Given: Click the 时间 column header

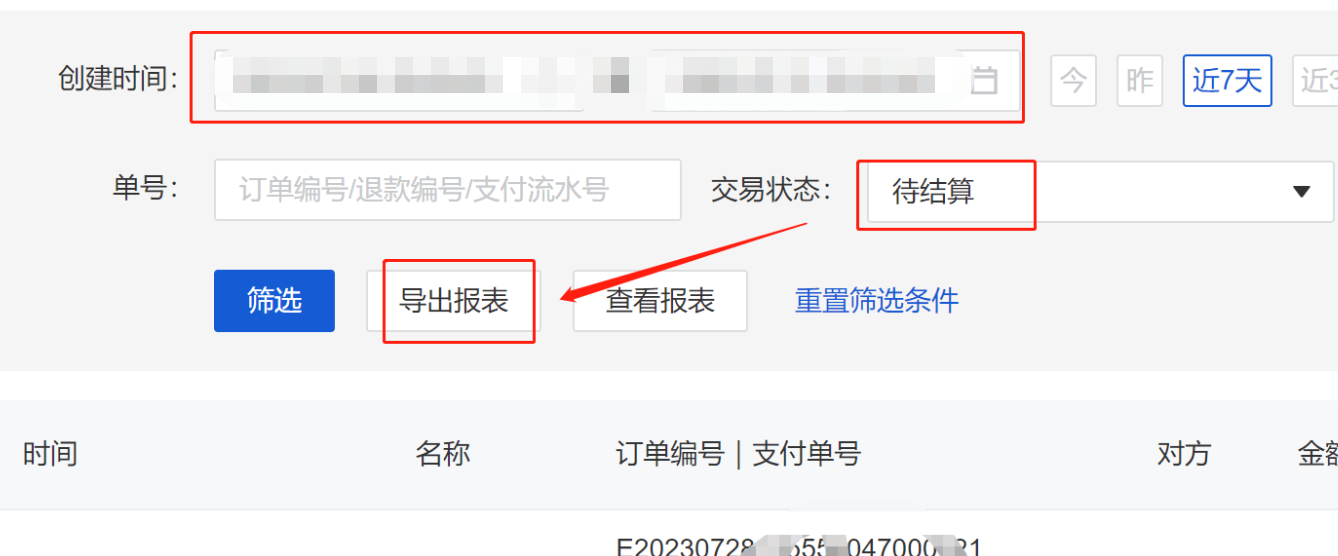Looking at the screenshot, I should tap(50, 454).
